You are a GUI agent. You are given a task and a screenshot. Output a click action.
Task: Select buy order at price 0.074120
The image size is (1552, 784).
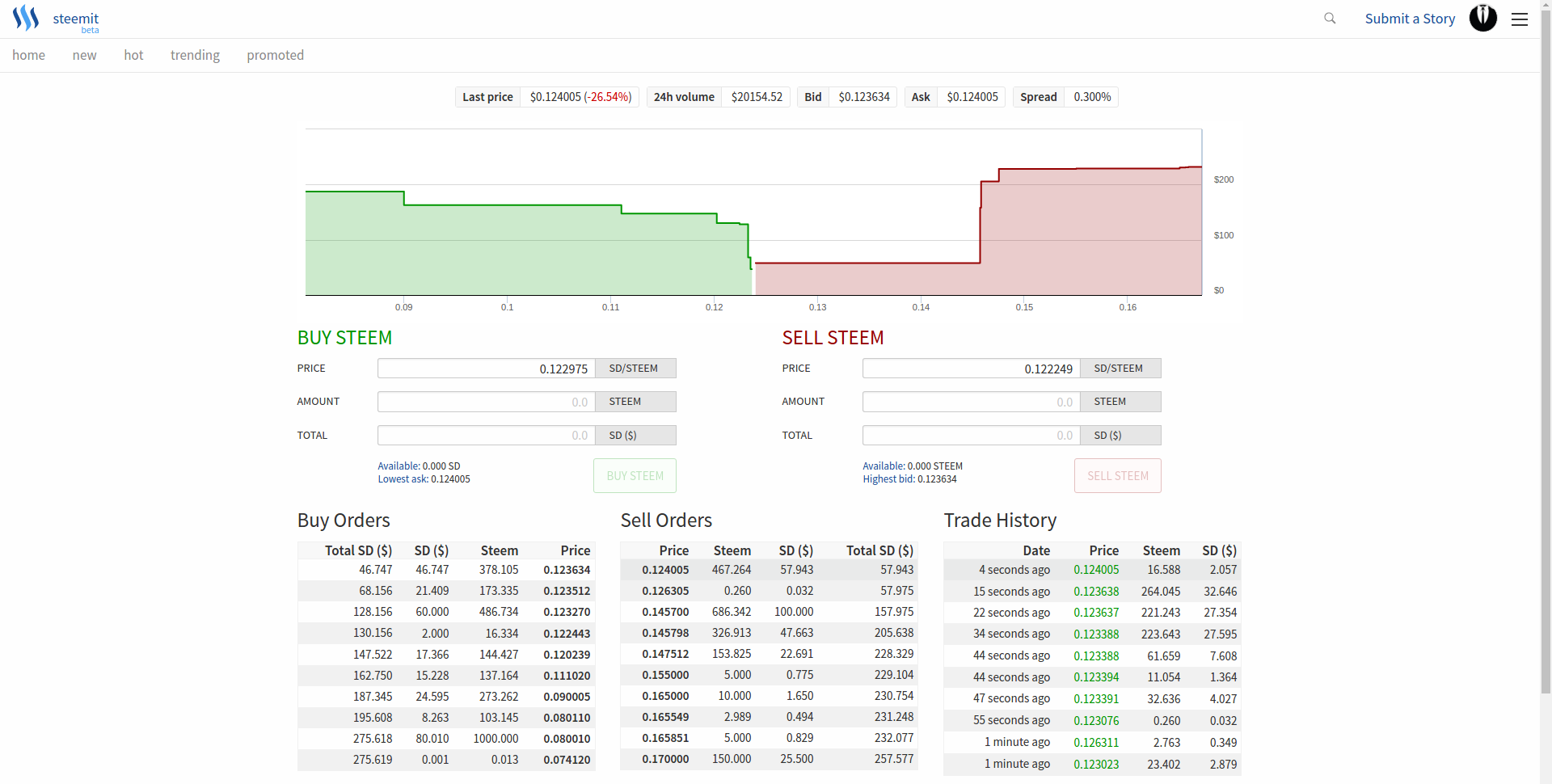click(x=446, y=760)
